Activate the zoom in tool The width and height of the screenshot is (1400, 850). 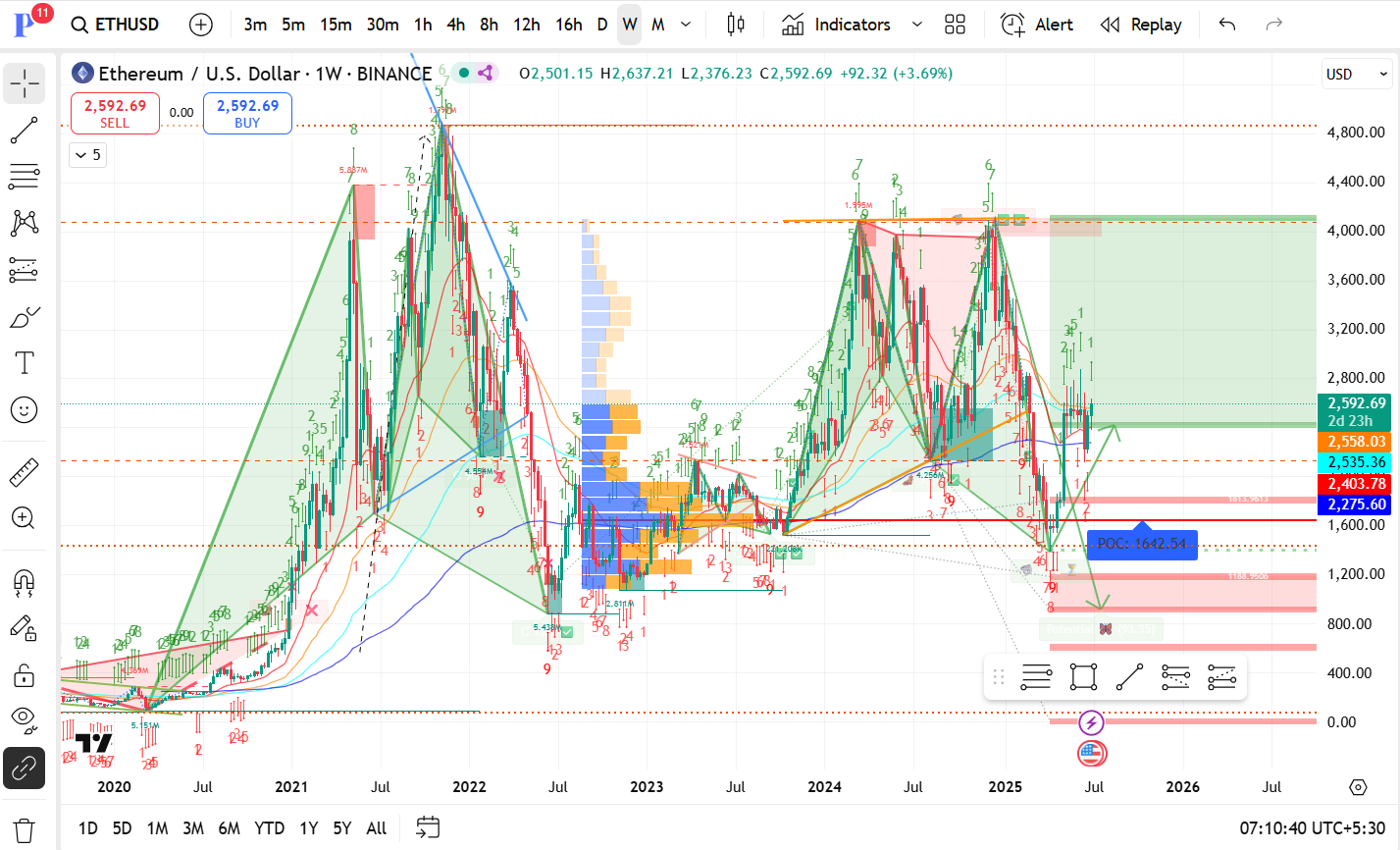25,519
